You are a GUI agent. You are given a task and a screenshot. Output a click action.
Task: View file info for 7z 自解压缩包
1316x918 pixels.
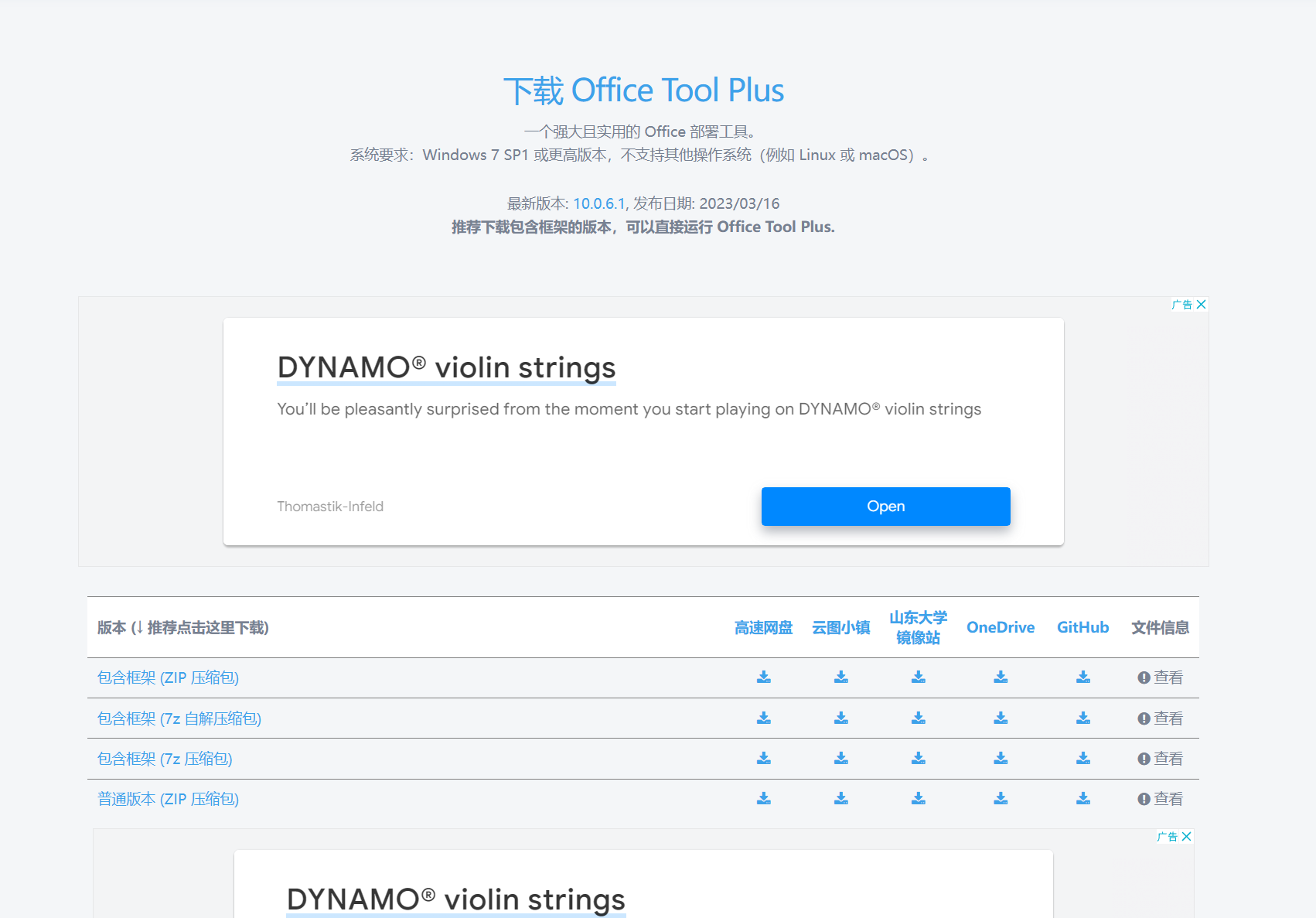click(1160, 718)
